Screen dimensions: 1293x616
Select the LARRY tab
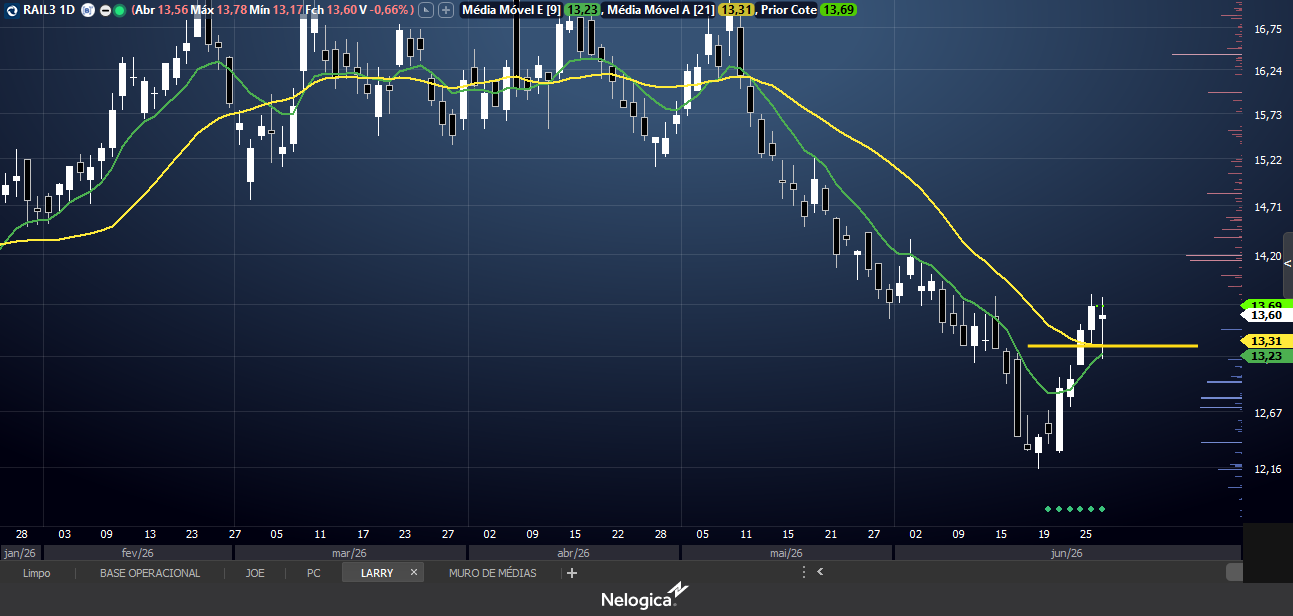(376, 573)
